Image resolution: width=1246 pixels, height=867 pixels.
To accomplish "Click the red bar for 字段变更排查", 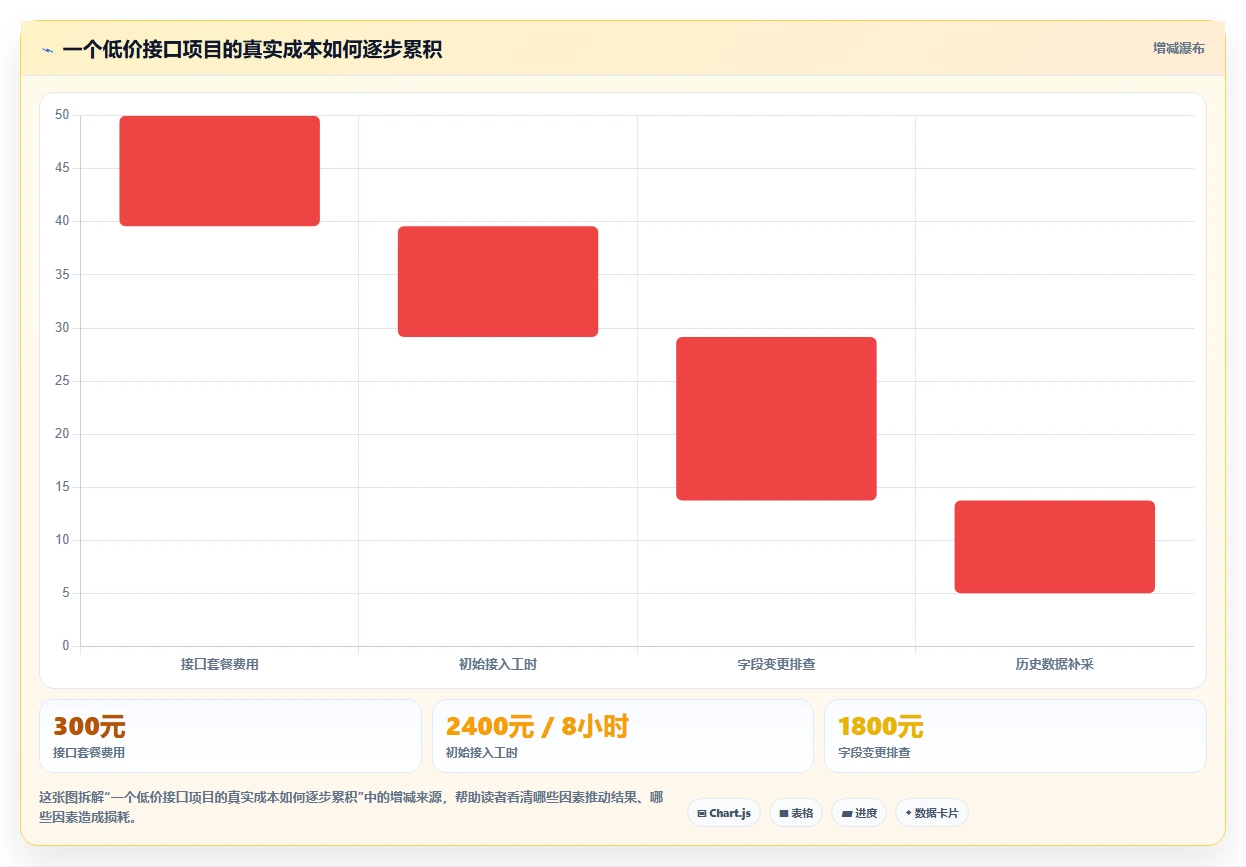I will coord(776,418).
